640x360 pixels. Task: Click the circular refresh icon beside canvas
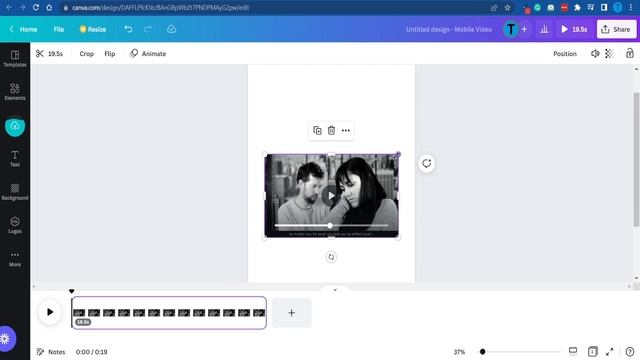[427, 163]
